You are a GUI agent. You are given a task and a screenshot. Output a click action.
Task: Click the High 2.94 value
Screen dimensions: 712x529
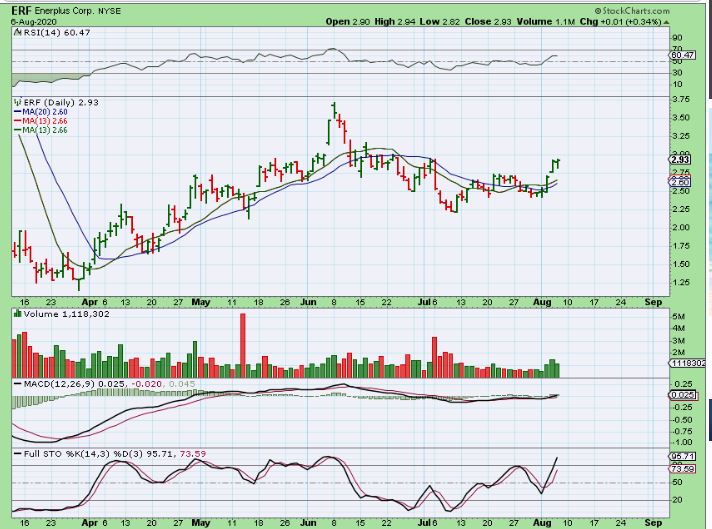pos(395,22)
